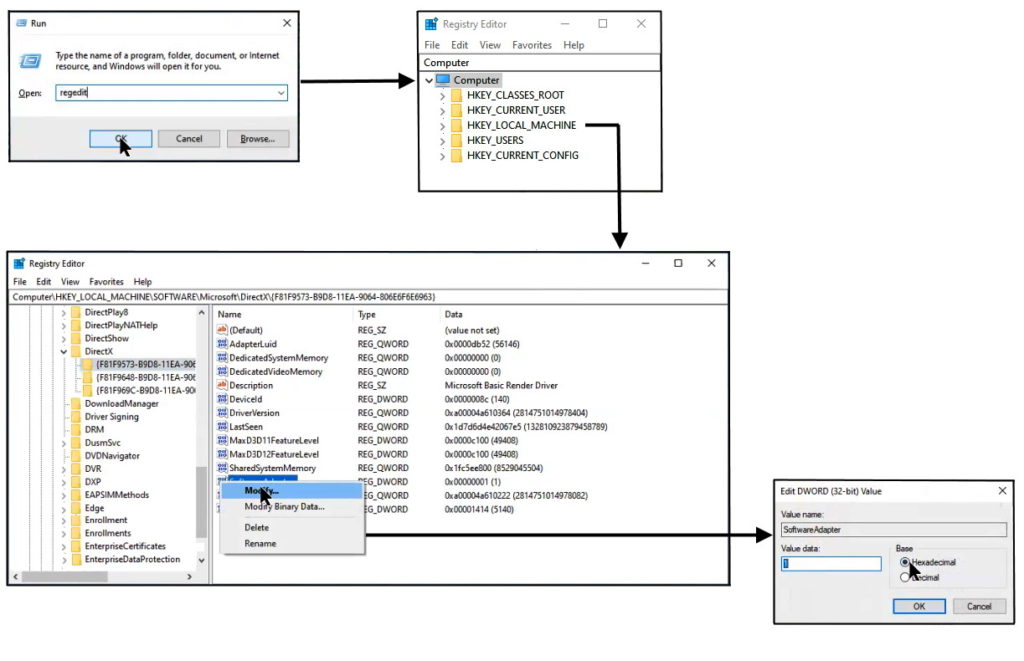Select HKEY_CLASSES_ROOT folder icon
Screen dimensions: 1024x661
[x=456, y=95]
